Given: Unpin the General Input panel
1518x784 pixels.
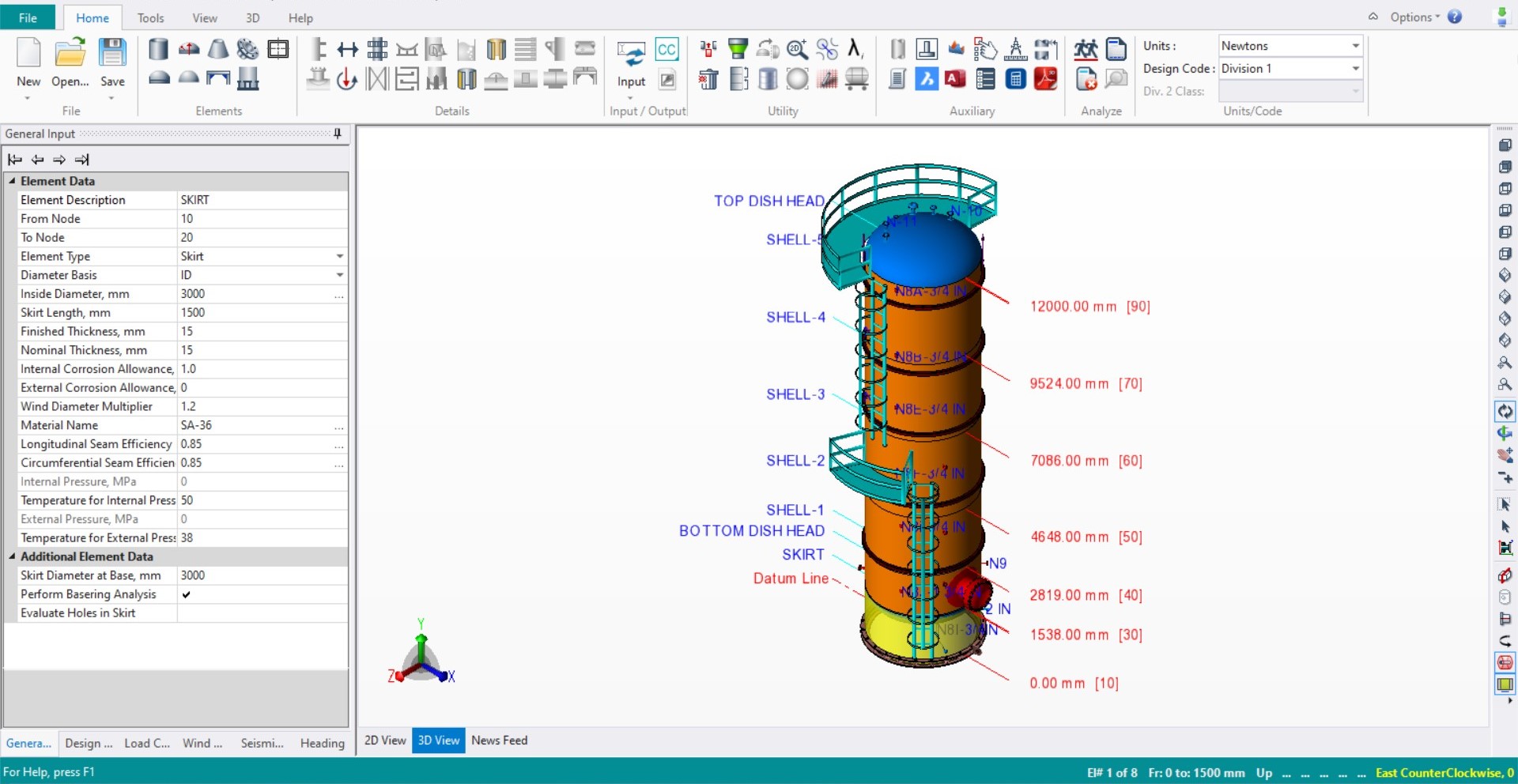Looking at the screenshot, I should [338, 134].
